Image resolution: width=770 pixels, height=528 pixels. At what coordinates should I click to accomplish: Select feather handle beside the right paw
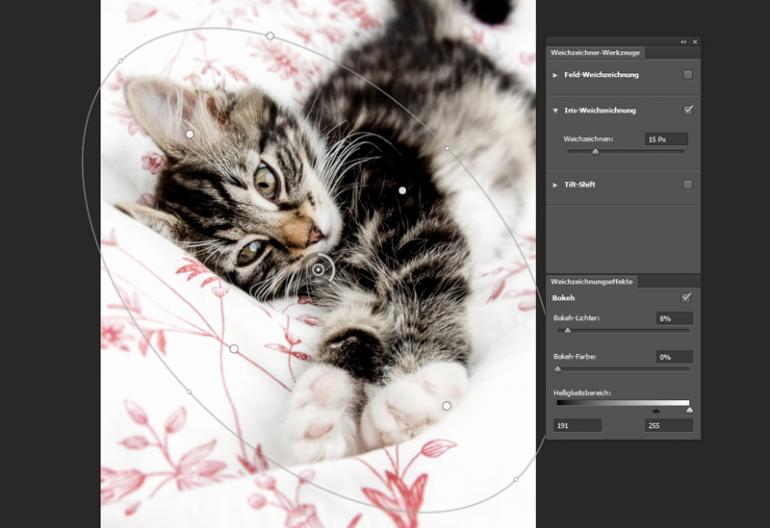(446, 406)
